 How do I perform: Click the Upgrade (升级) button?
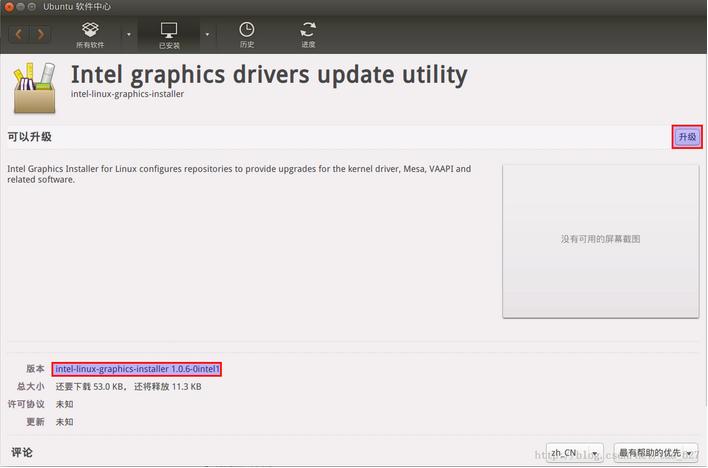pyautogui.click(x=687, y=137)
